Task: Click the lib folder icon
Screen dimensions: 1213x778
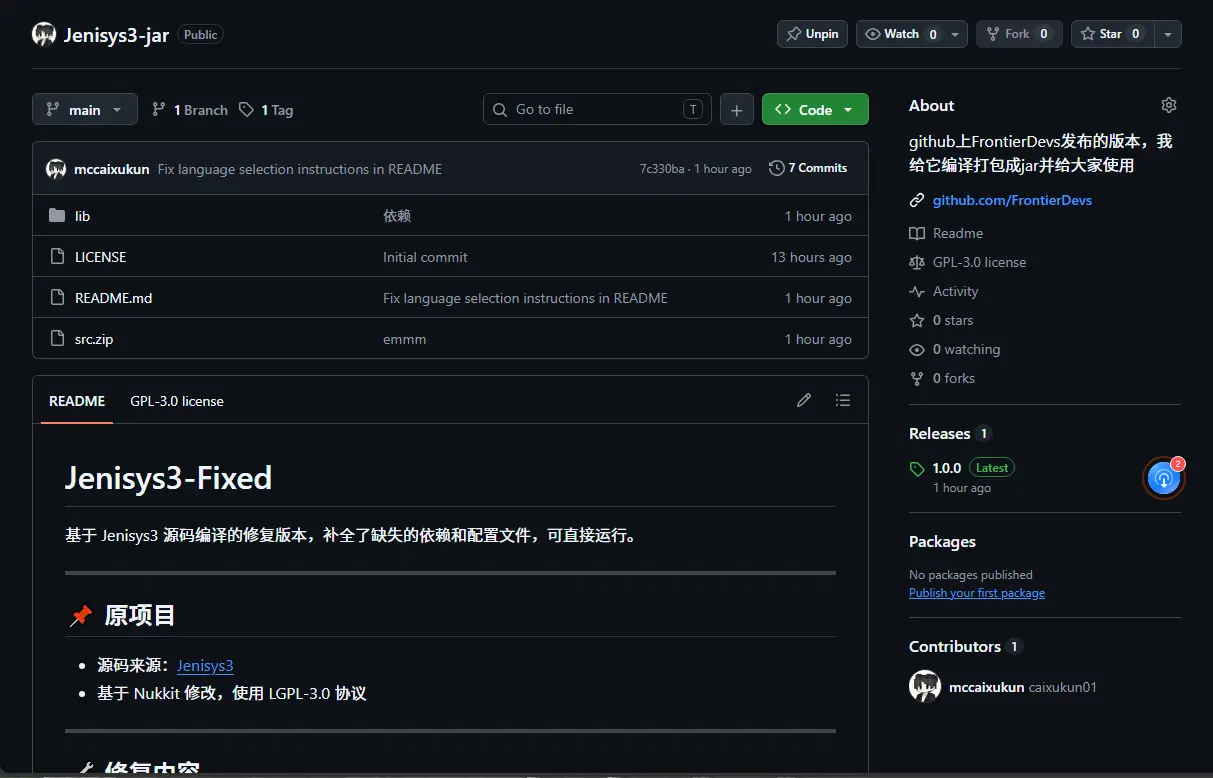Action: 57,216
